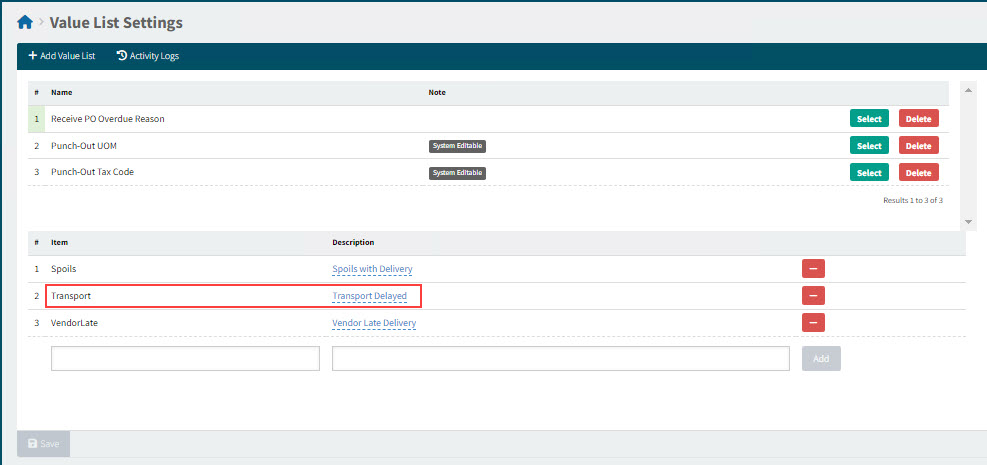The image size is (987, 465).
Task: Select the Punch-Out UOM value list
Action: pyautogui.click(x=869, y=146)
